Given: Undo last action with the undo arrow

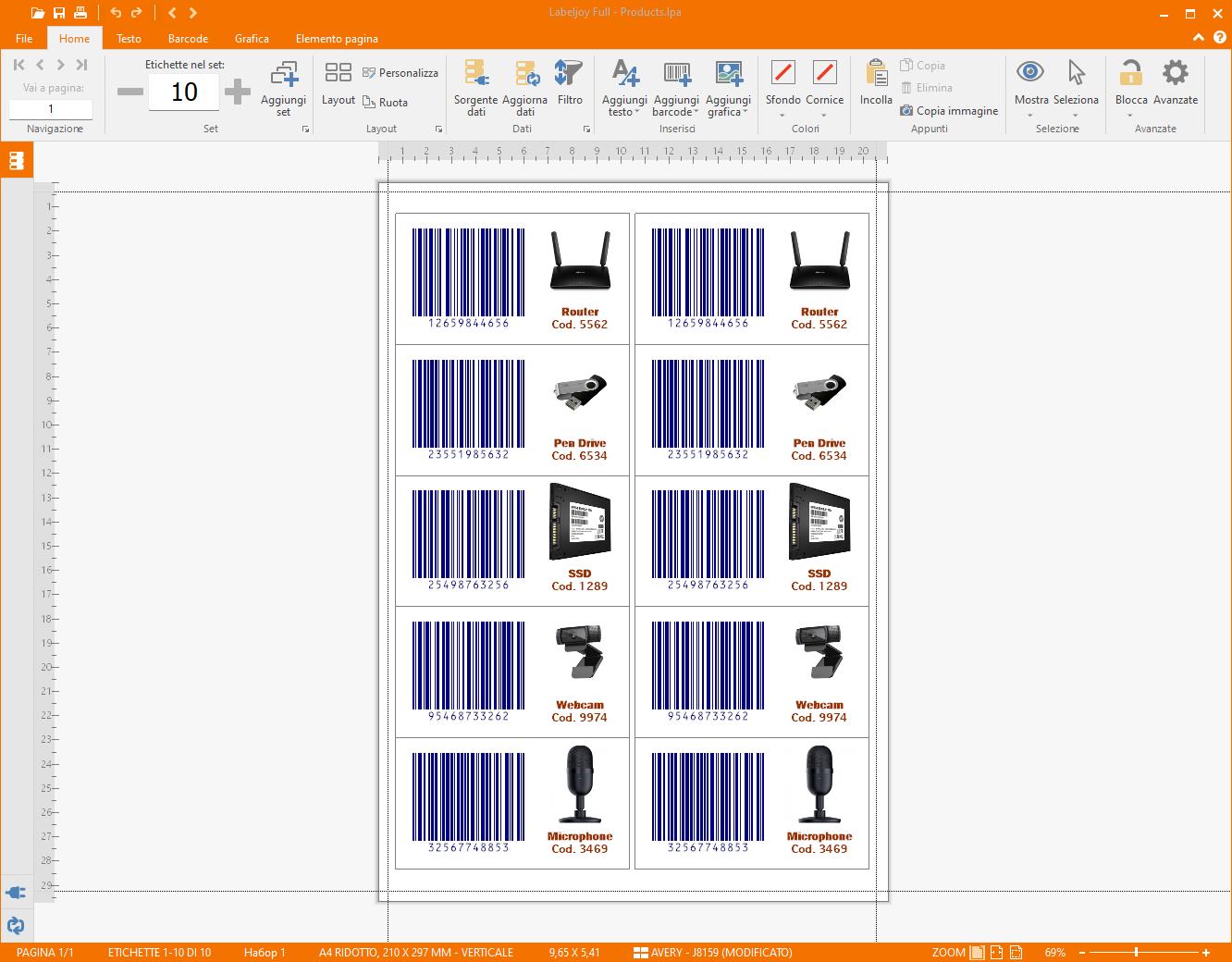Looking at the screenshot, I should [x=116, y=13].
